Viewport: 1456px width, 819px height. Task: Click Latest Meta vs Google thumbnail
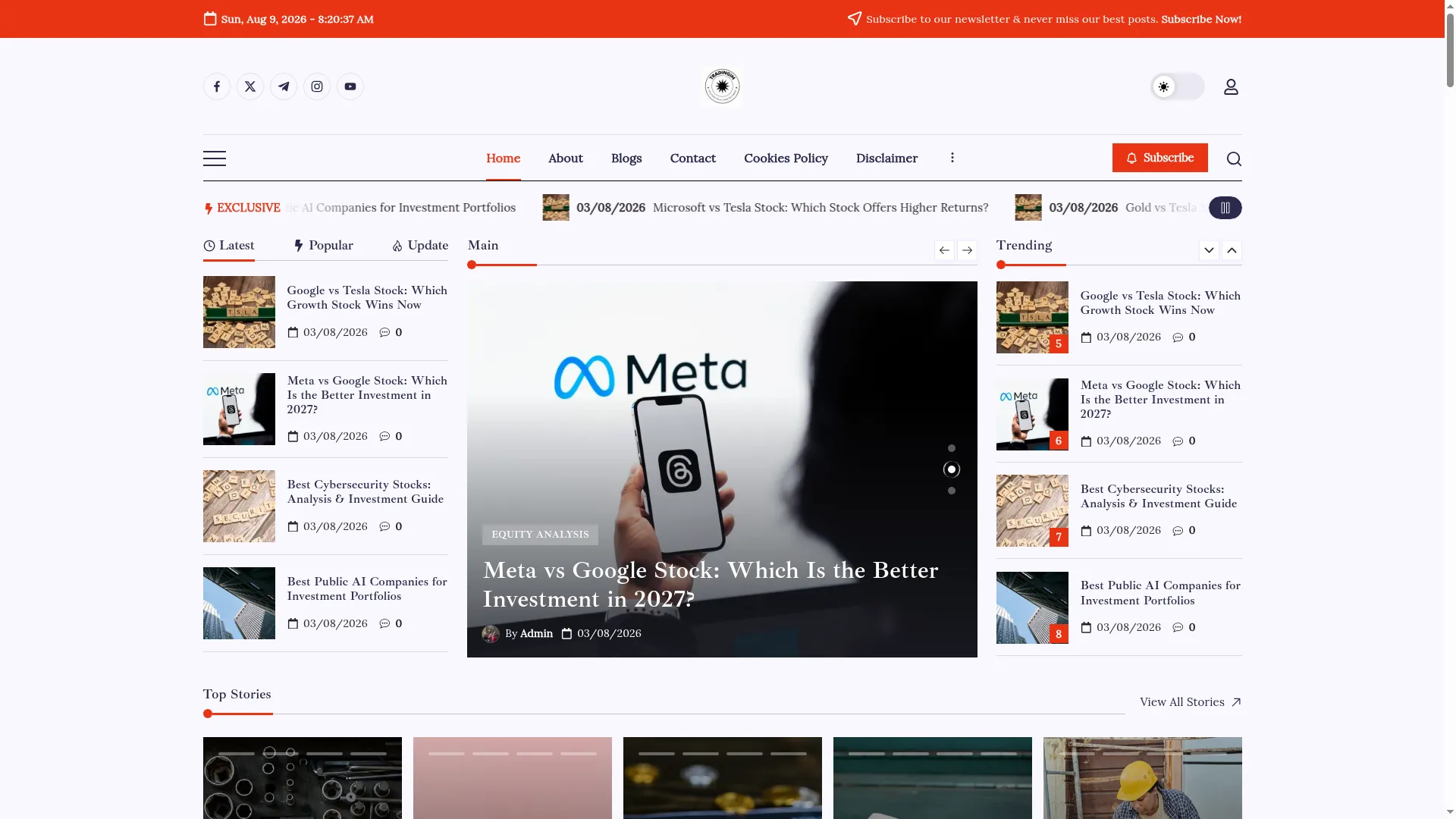click(x=239, y=409)
